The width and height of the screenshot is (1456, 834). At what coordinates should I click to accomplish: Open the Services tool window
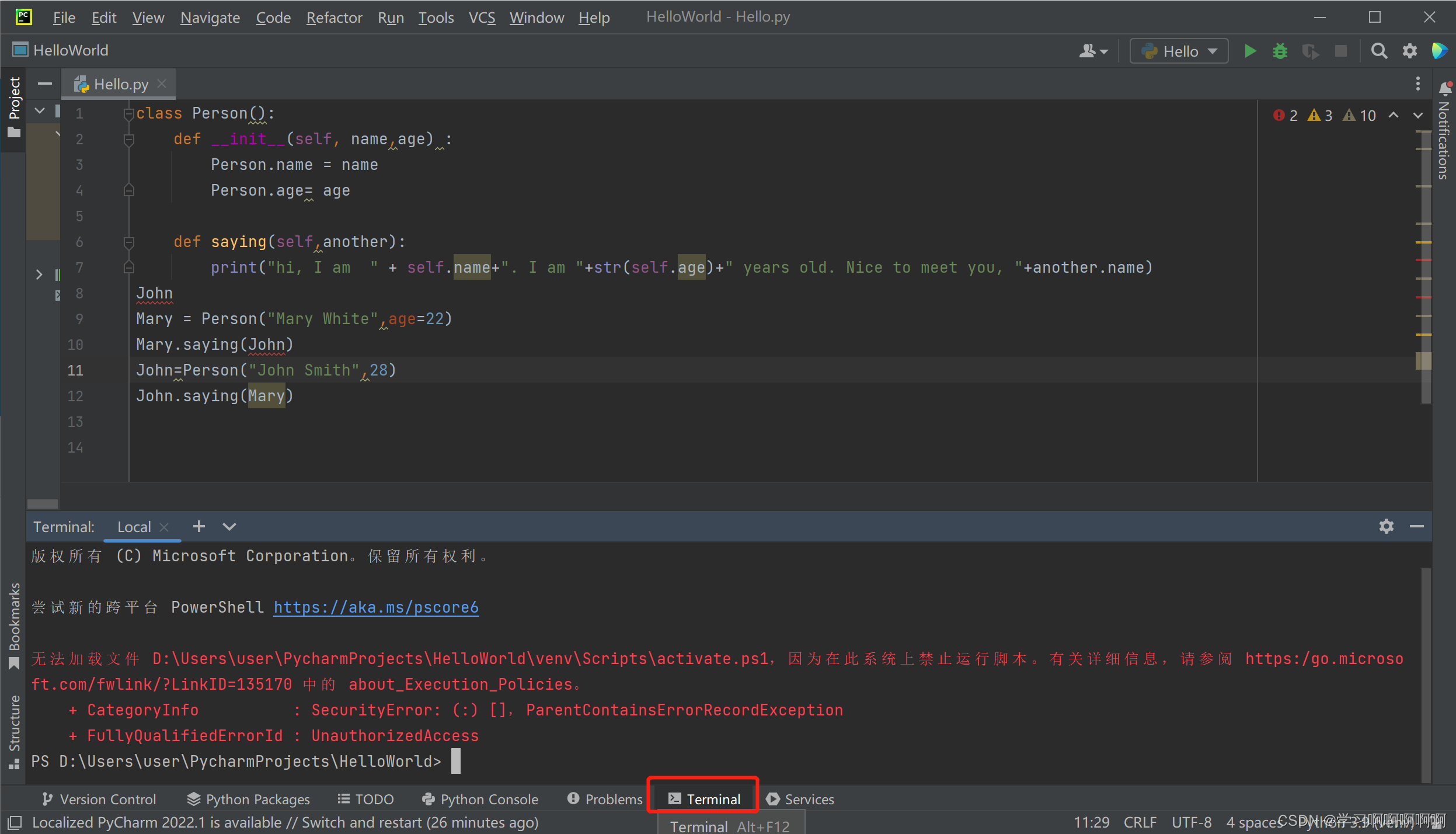[800, 799]
